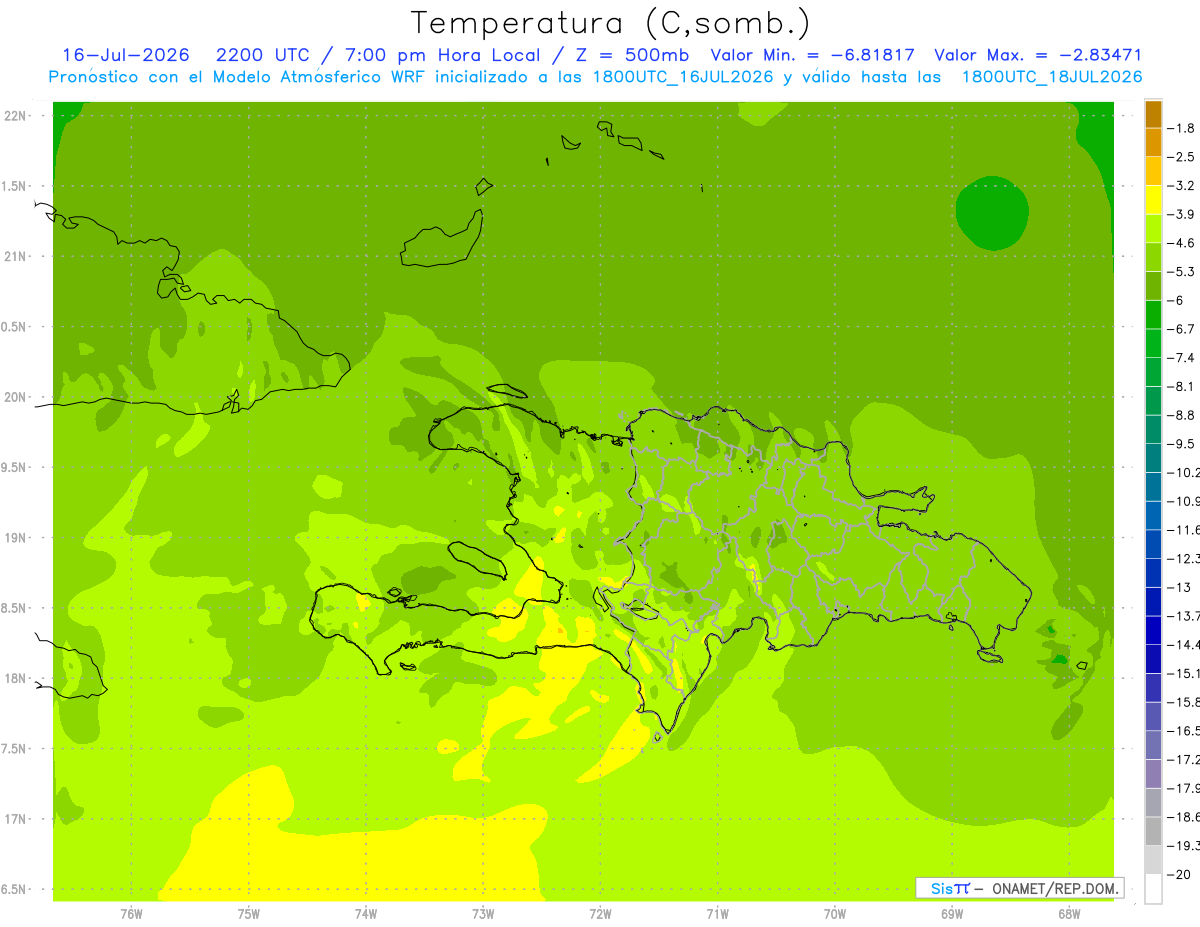
Task: Click the '-14.4' colorbar value
Action: (x=1184, y=644)
